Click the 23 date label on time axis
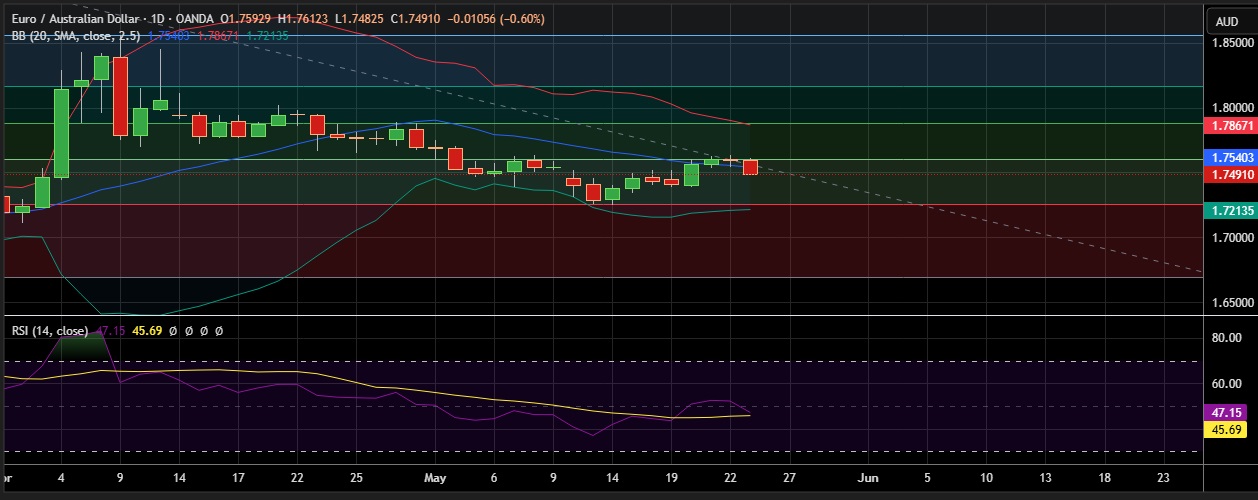Viewport: 1258px width, 500px height. pos(1163,479)
